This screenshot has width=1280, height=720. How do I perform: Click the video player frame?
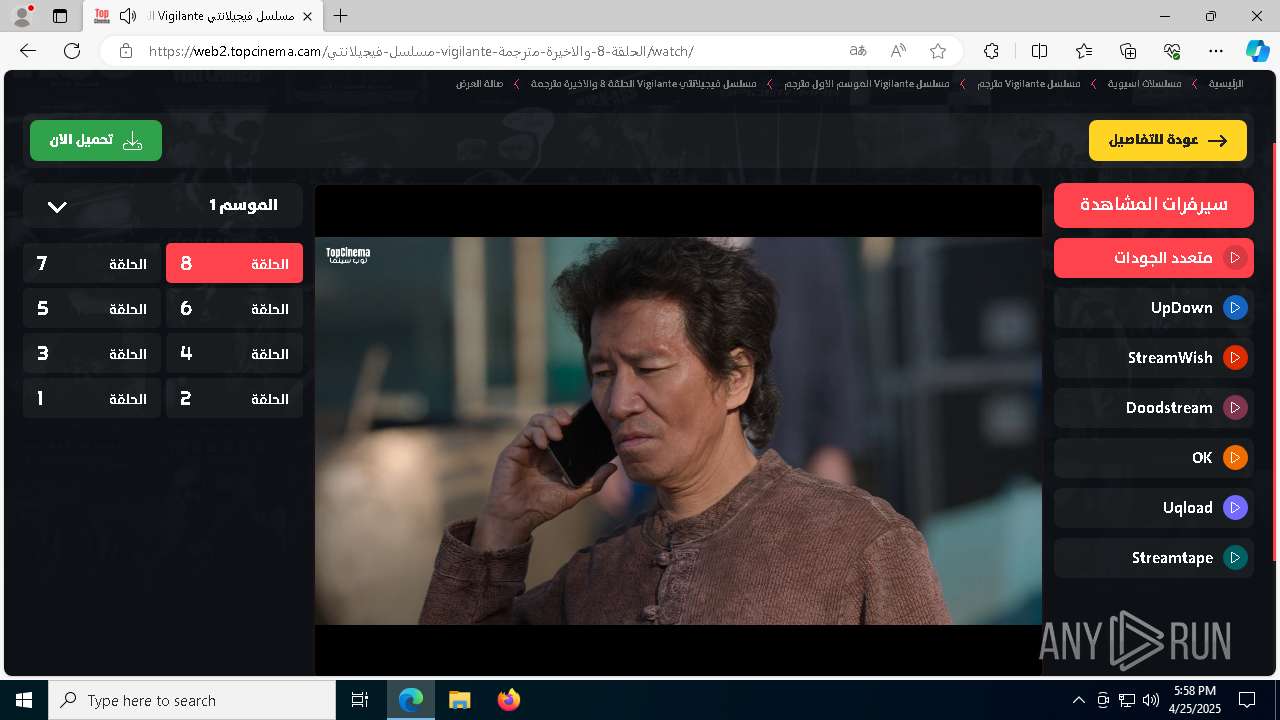[x=678, y=430]
